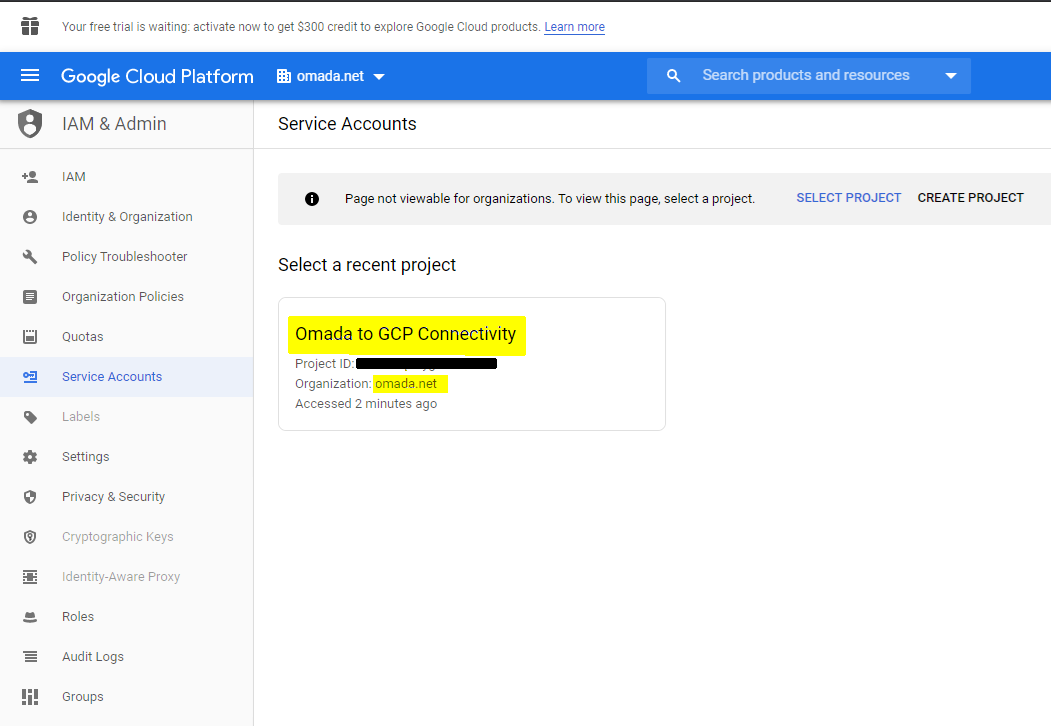
Task: Click the IAM & Admin sidebar heading
Action: 114,124
